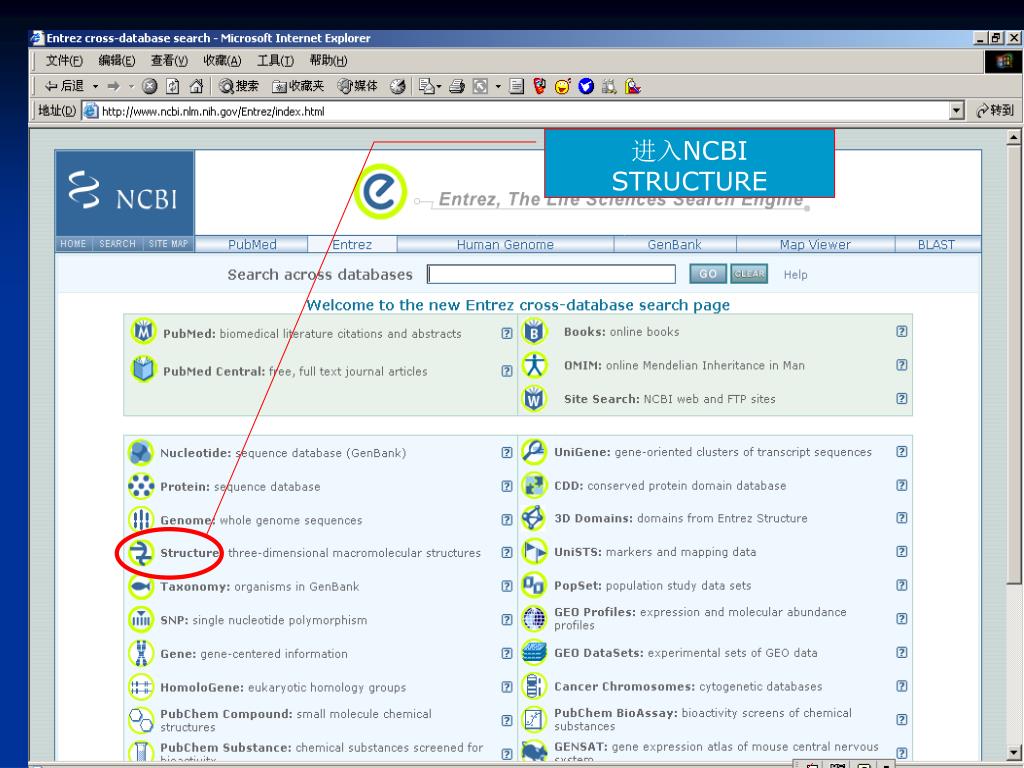The image size is (1024, 768).
Task: Open the Books database icon
Action: click(534, 332)
